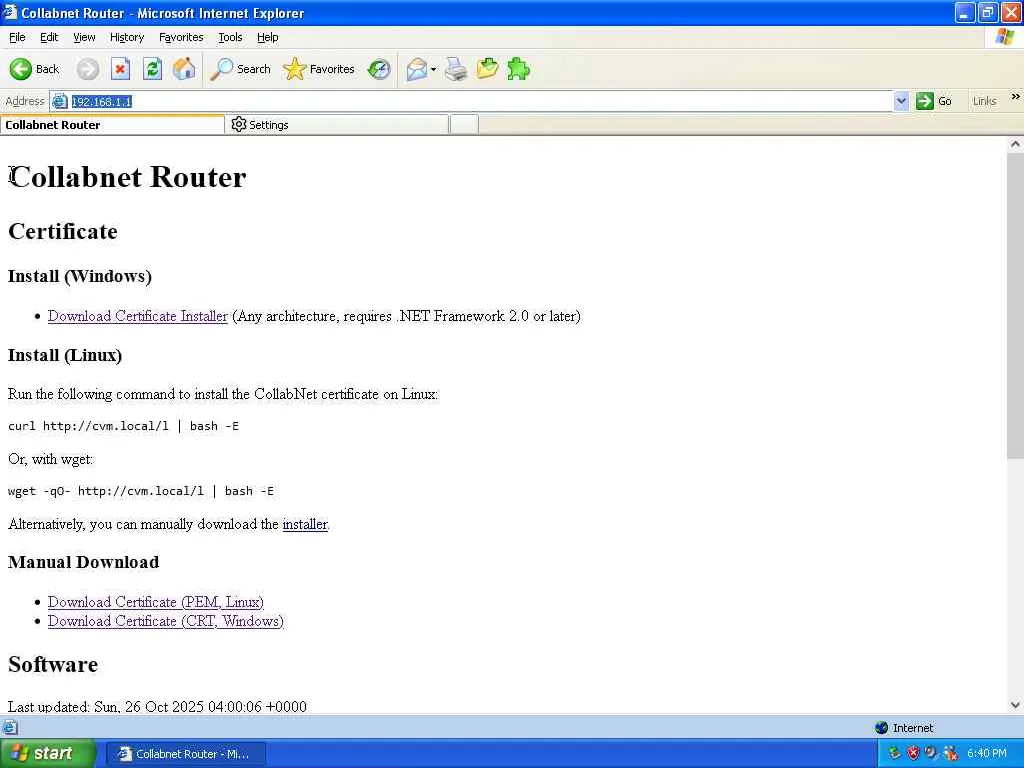Click the system tray clock 6:40 PM

pyautogui.click(x=986, y=753)
